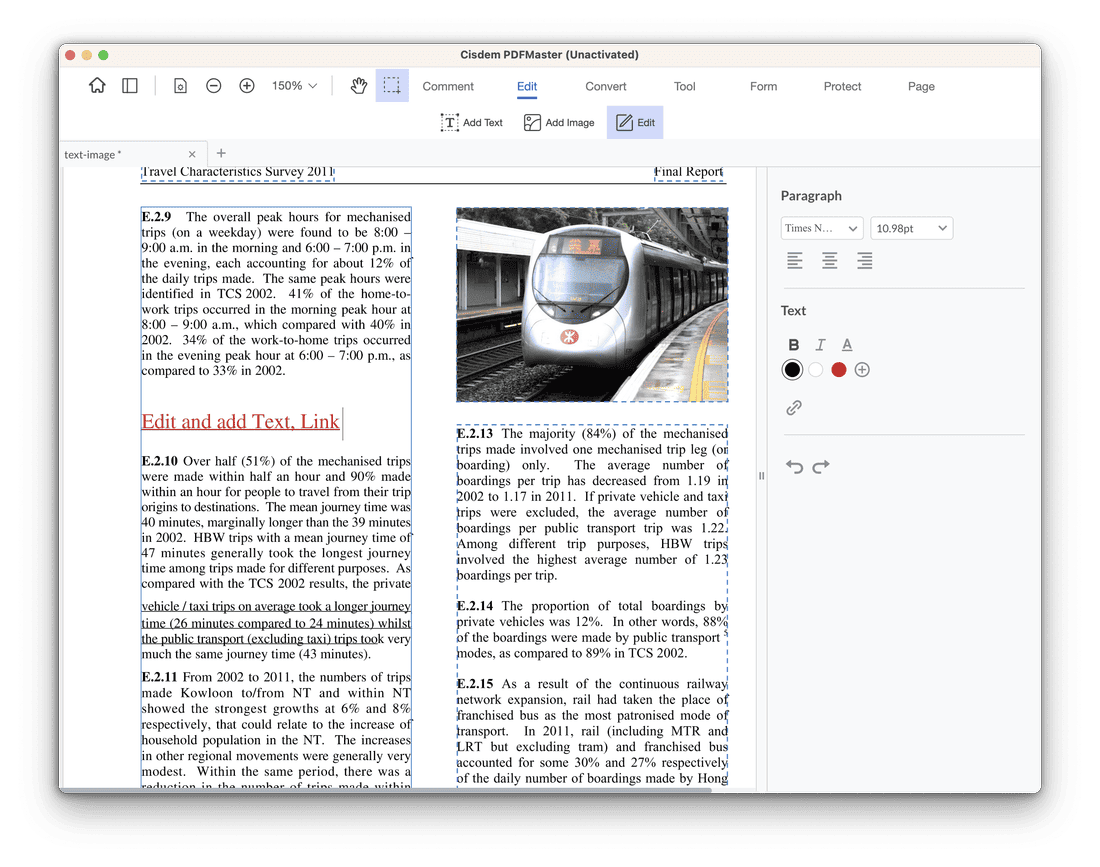
Task: Choose the black text color swatch
Action: coord(792,370)
